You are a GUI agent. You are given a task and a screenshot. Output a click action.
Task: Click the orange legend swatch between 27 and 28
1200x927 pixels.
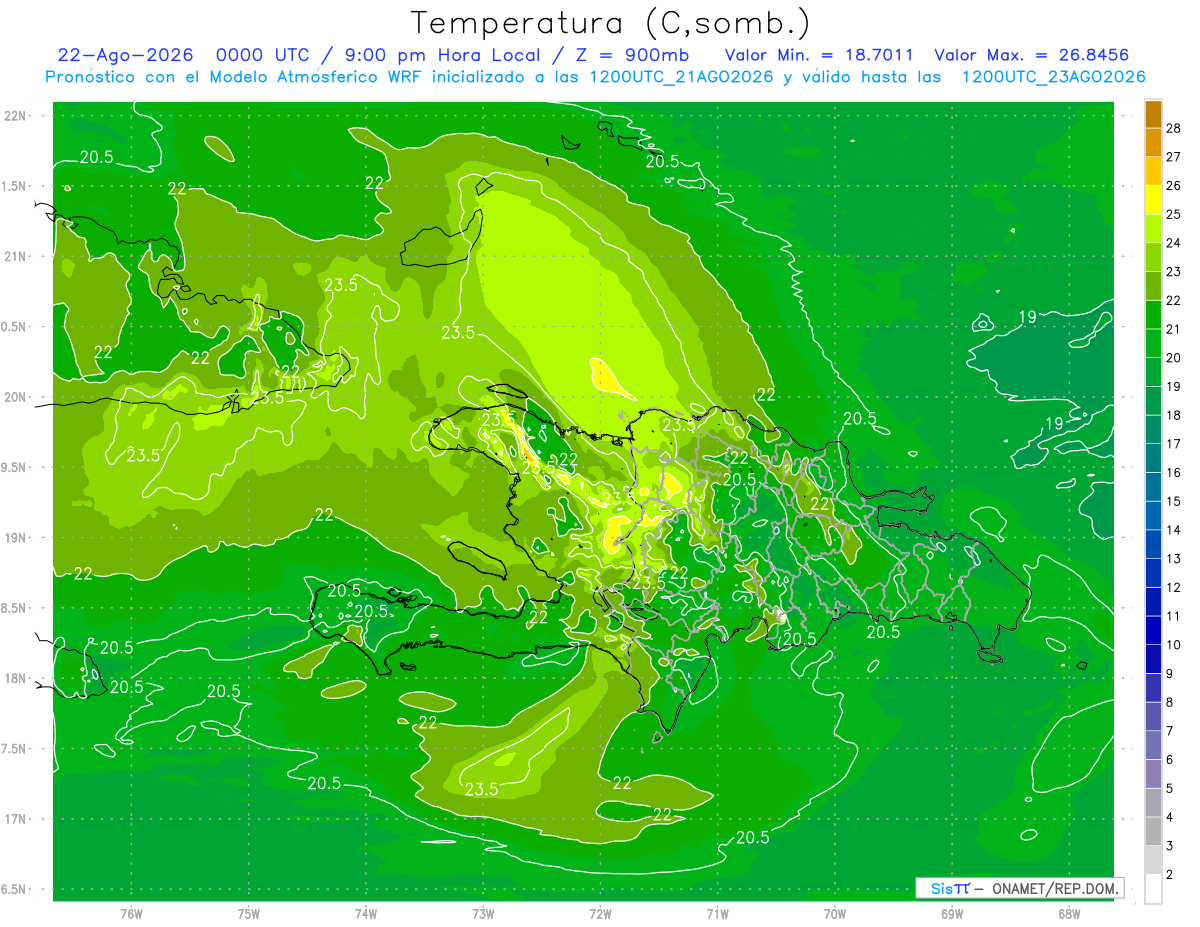coord(1153,142)
